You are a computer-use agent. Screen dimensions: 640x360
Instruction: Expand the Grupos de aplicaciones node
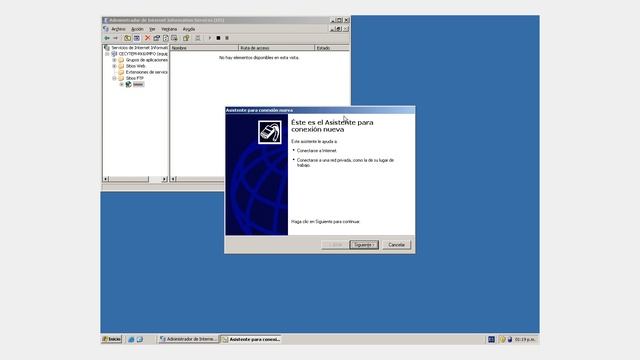coord(114,60)
